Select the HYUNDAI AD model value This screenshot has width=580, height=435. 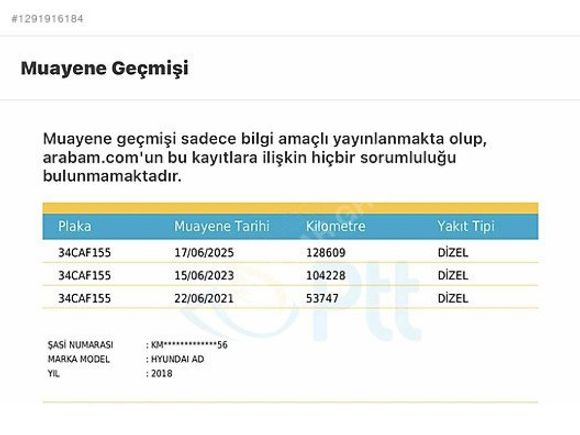click(x=178, y=359)
